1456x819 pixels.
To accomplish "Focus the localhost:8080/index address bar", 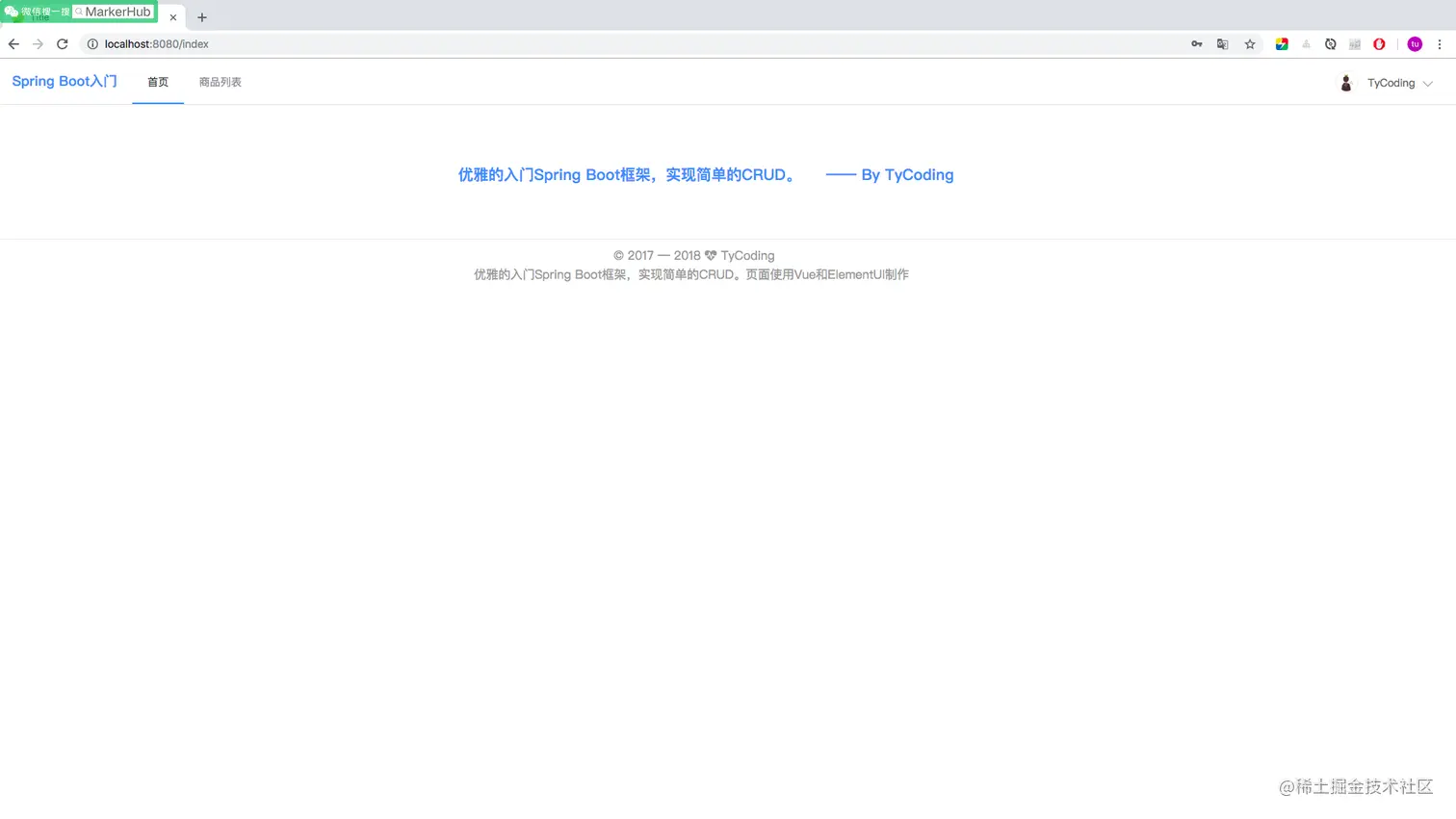I will point(636,44).
